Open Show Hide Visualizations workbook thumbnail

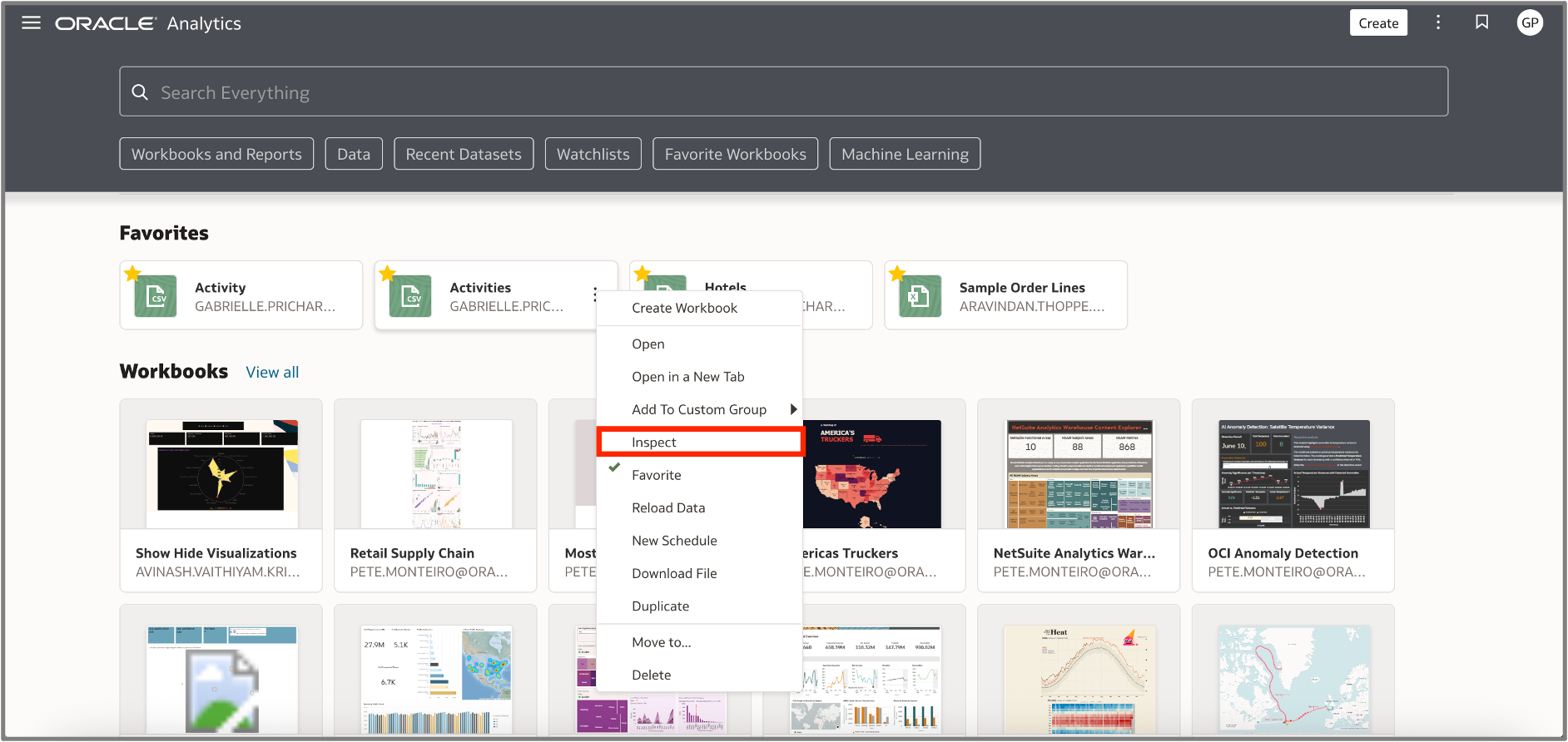tap(221, 473)
